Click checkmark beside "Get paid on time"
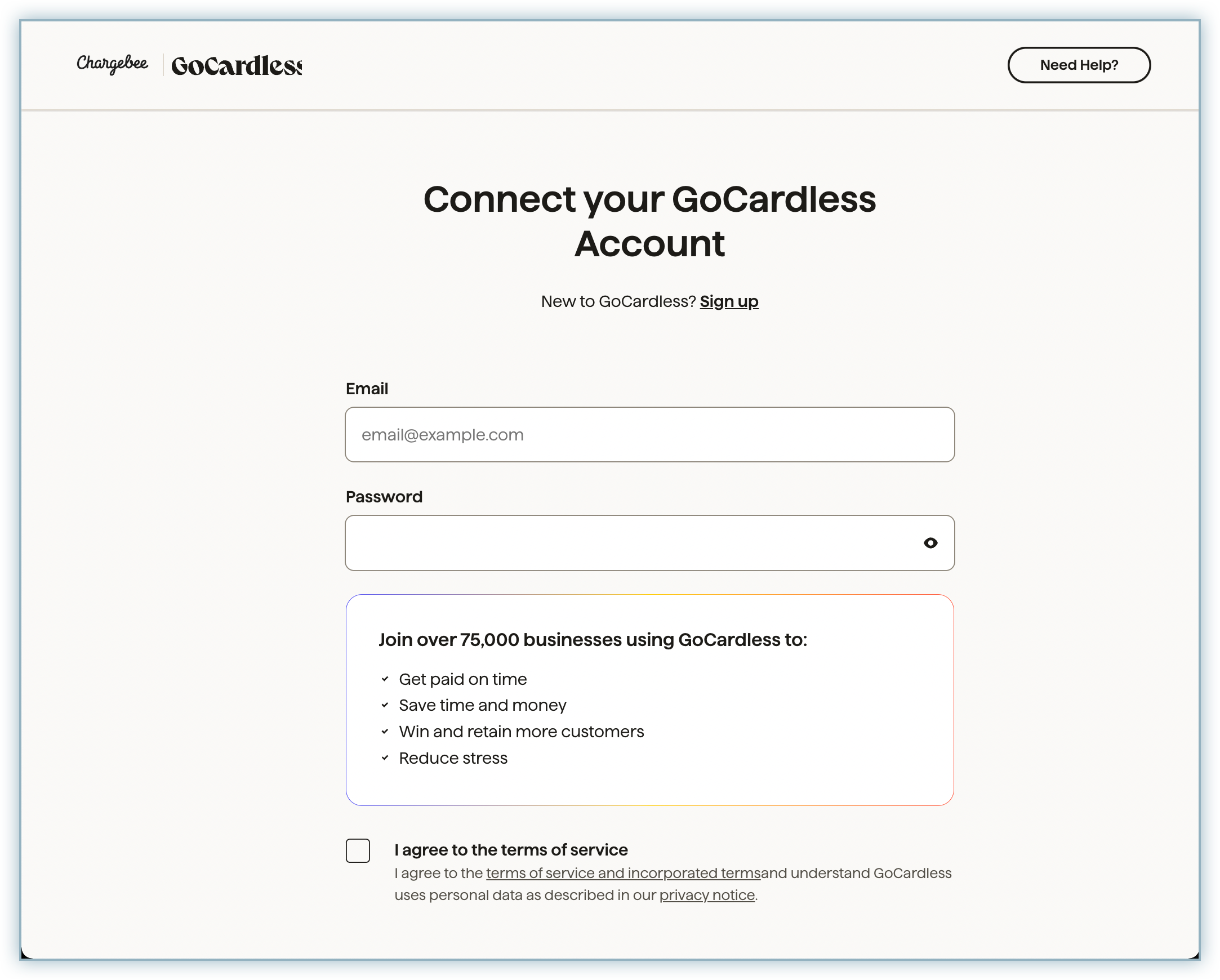1220x980 pixels. tap(385, 679)
